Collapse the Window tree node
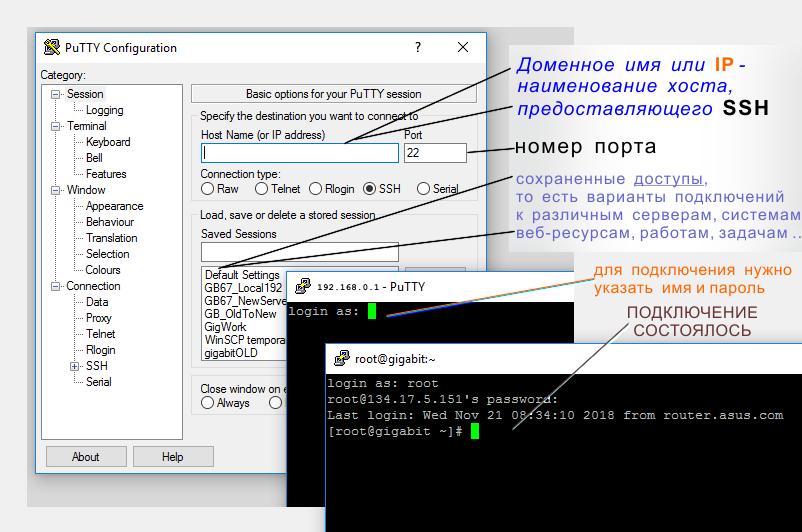This screenshot has width=802, height=532. 55,190
